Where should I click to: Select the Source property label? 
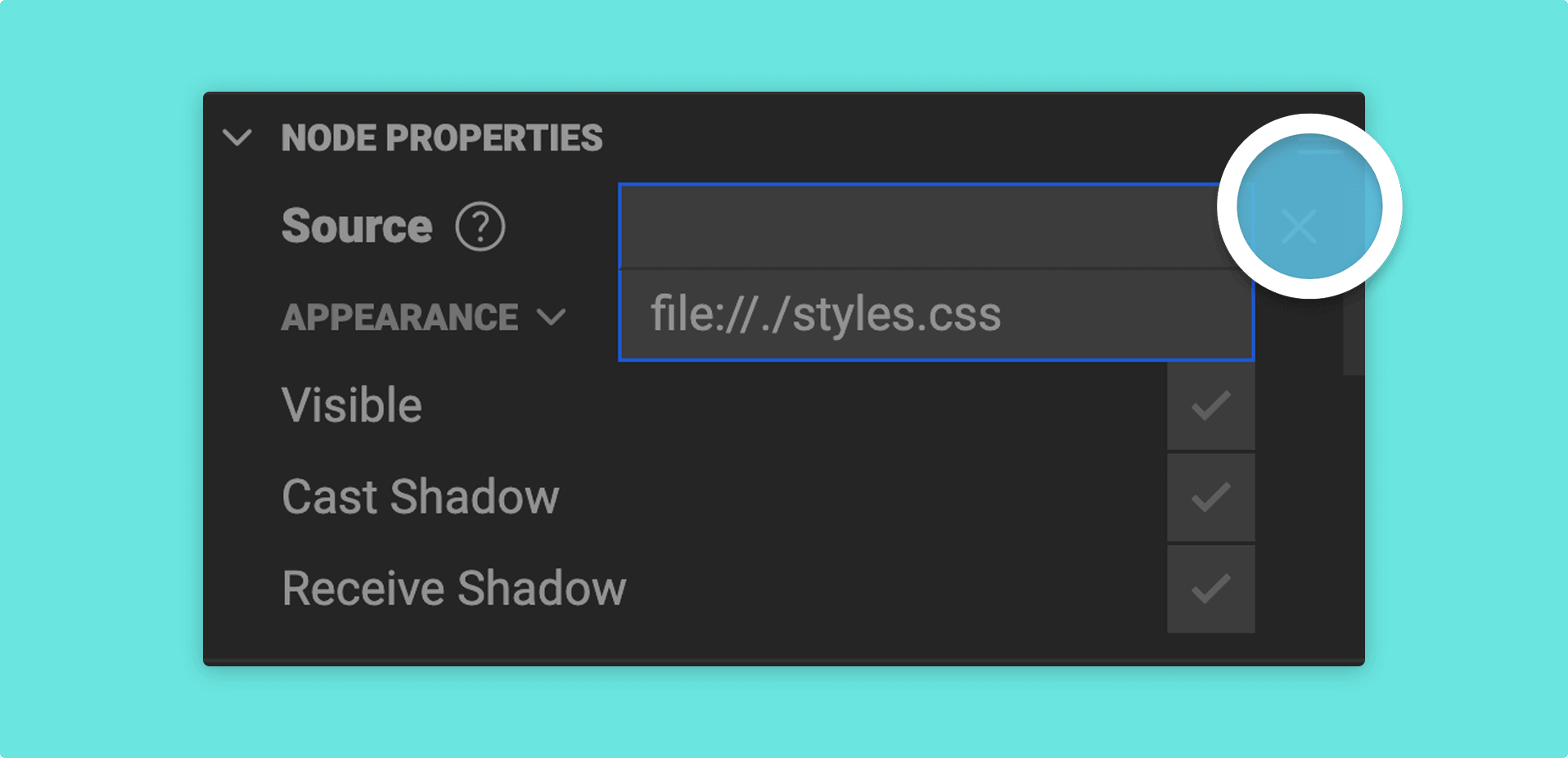pos(357,226)
